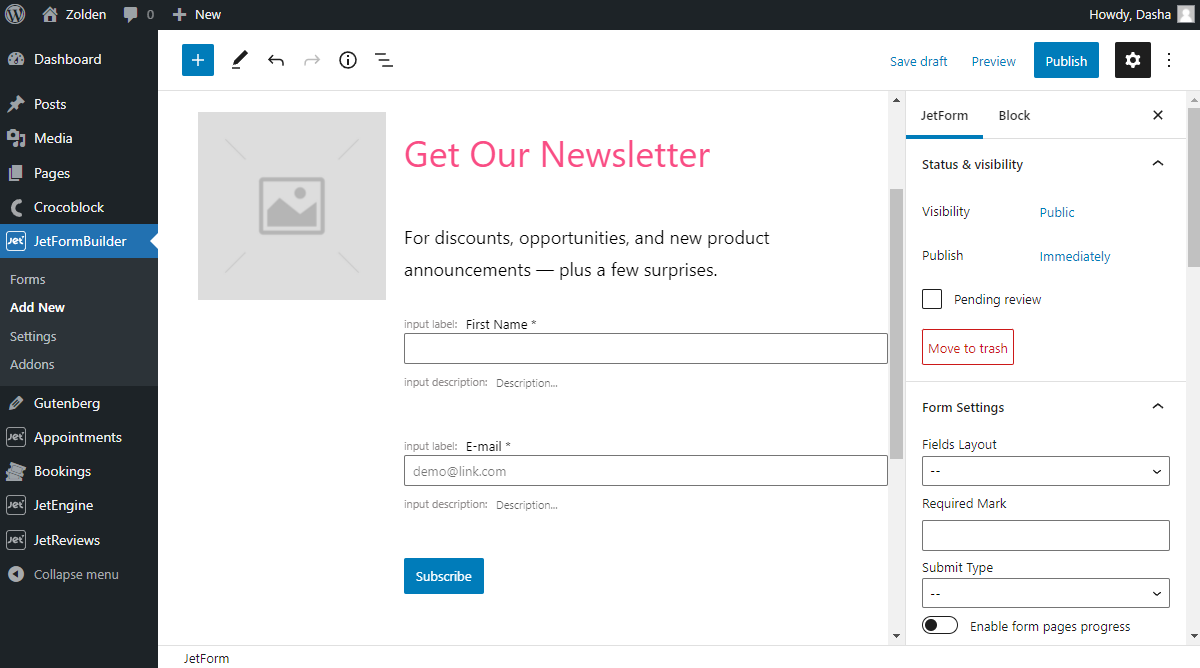
Task: Click inside the Required Mark field
Action: pyautogui.click(x=1045, y=535)
